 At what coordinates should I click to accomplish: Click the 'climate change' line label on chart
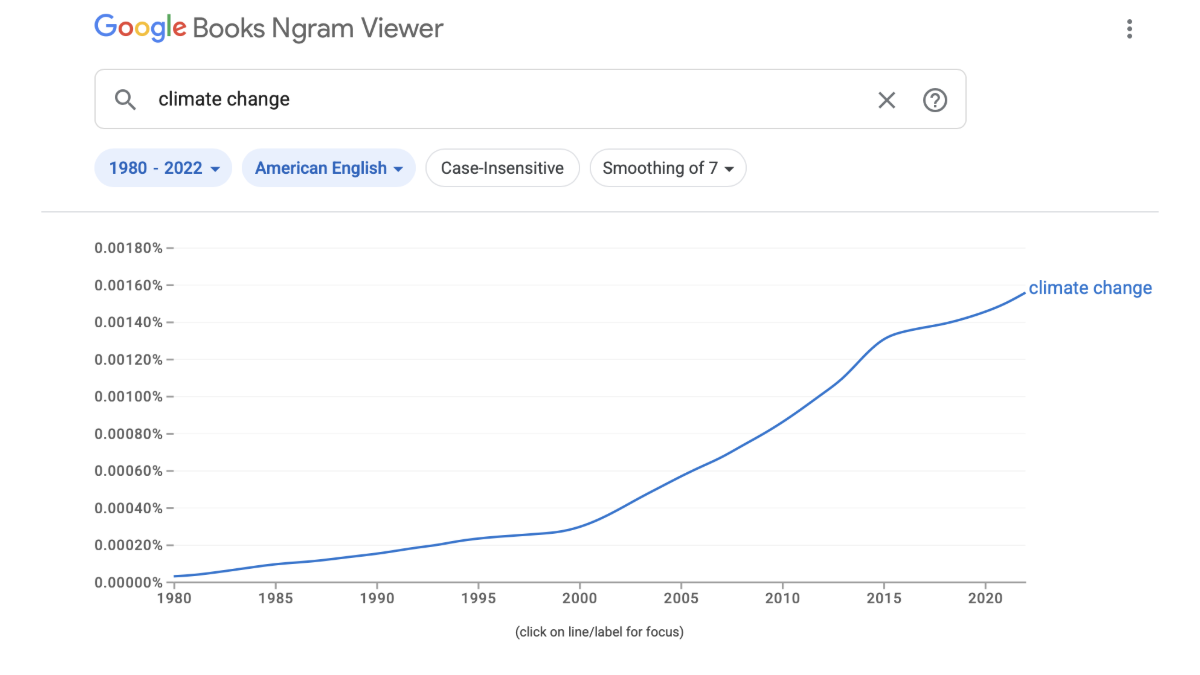(1090, 288)
